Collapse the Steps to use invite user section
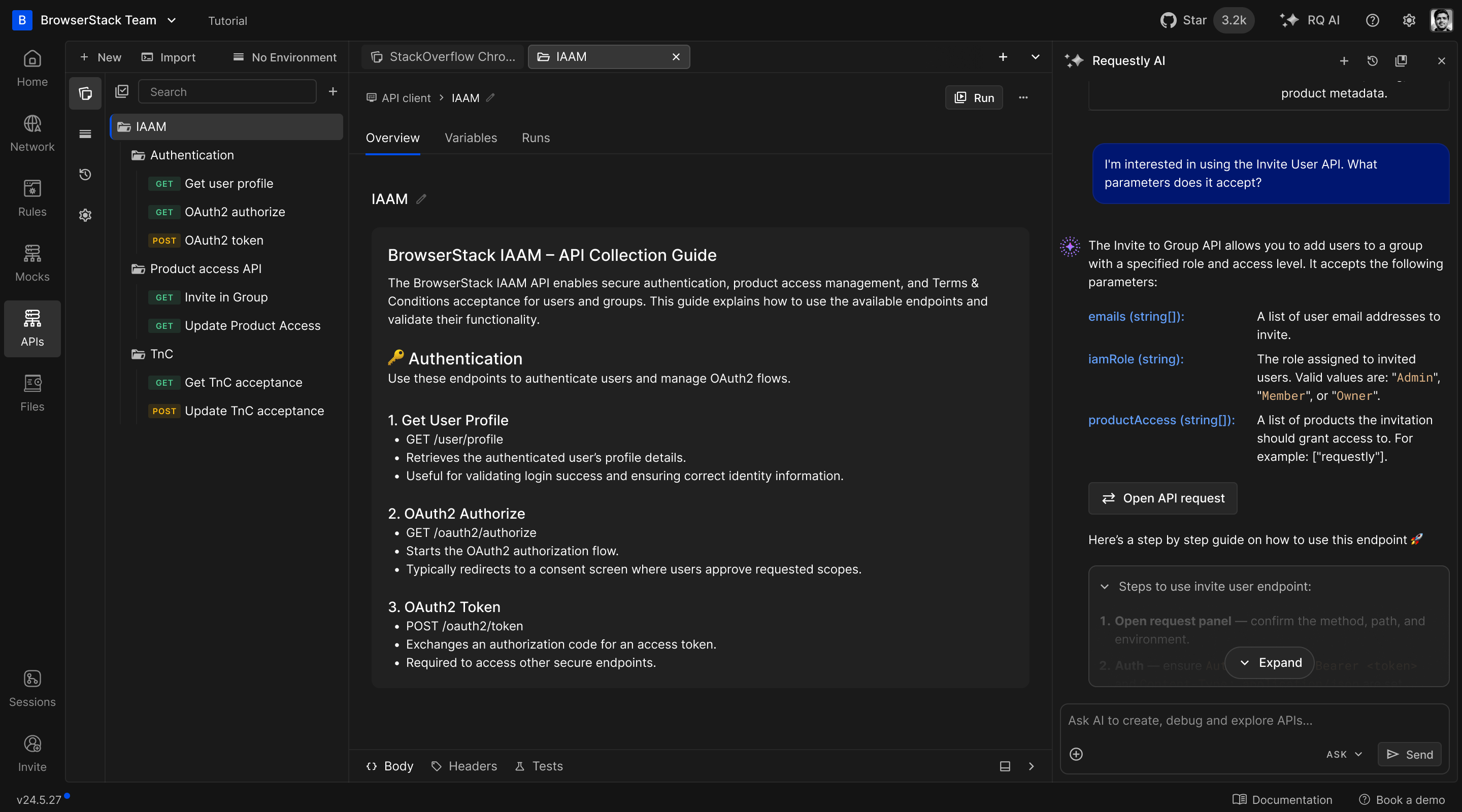This screenshot has height=812, width=1462. [1105, 587]
